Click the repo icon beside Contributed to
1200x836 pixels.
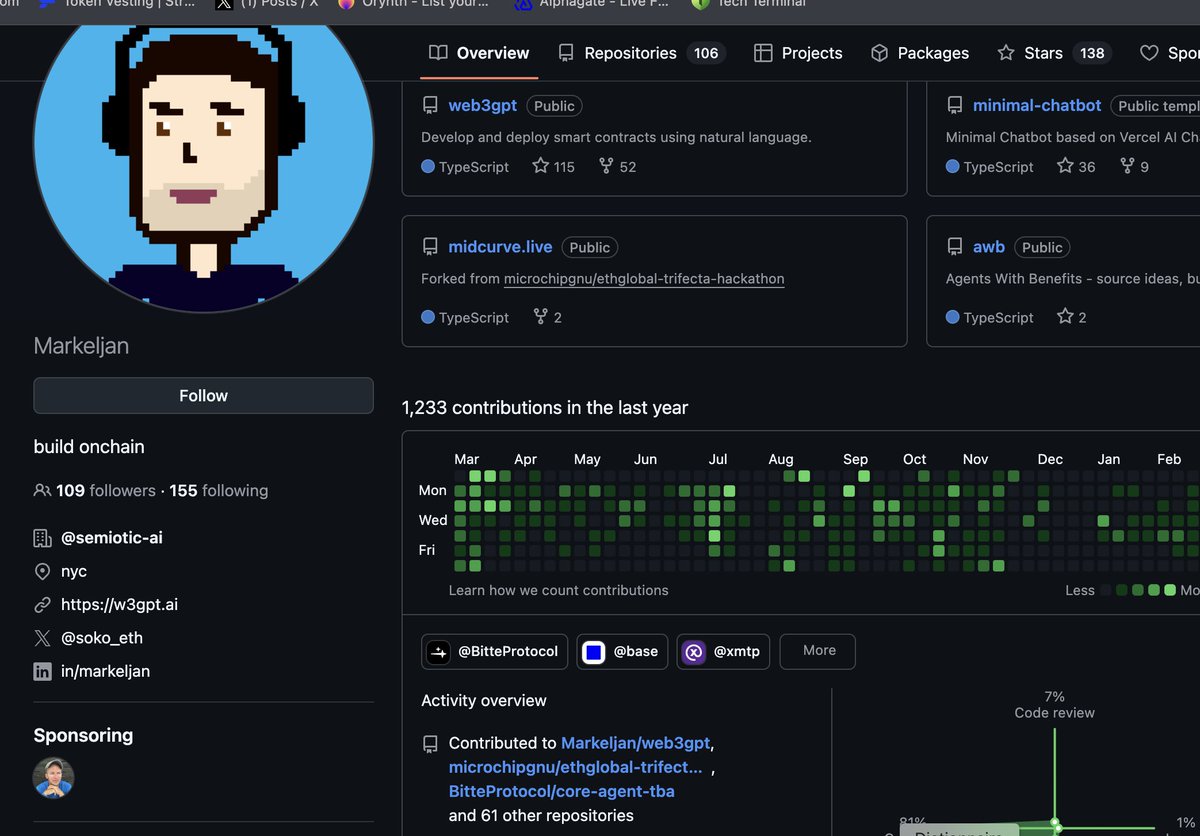[x=430, y=743]
